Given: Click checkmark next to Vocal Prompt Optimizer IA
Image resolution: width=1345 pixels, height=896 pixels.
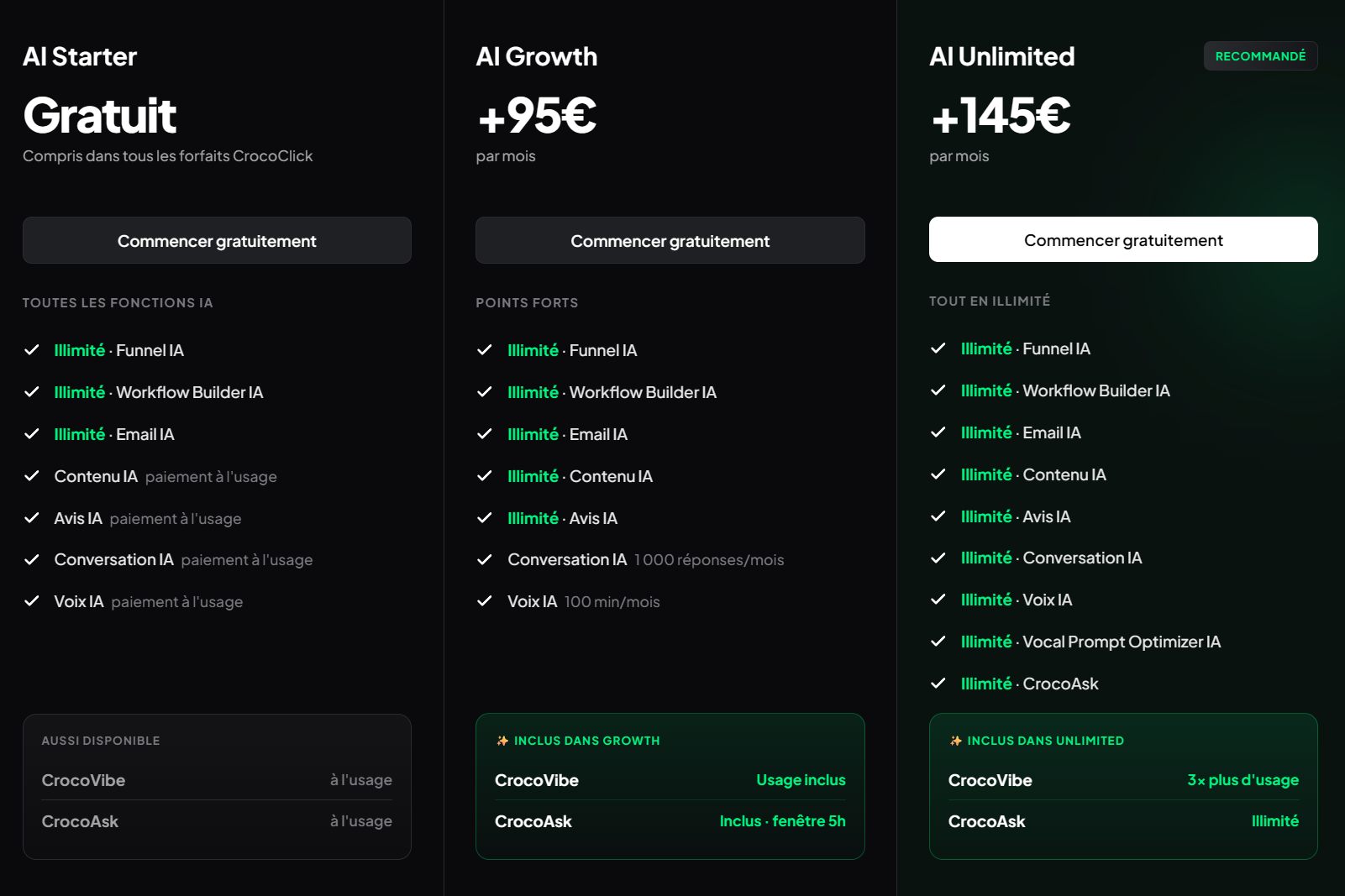Looking at the screenshot, I should point(938,642).
